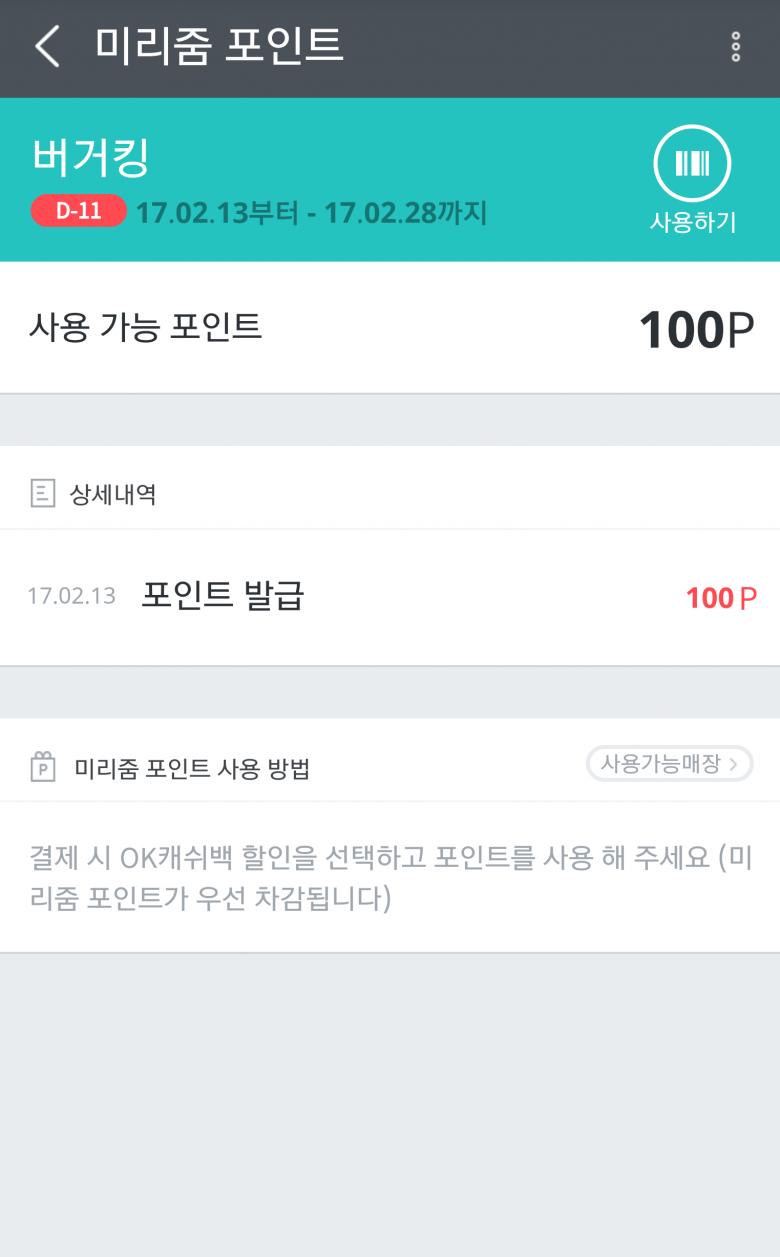Click the 17.02.13부터 - 17.02.28까지 validity period
780x1257 pixels.
(311, 212)
